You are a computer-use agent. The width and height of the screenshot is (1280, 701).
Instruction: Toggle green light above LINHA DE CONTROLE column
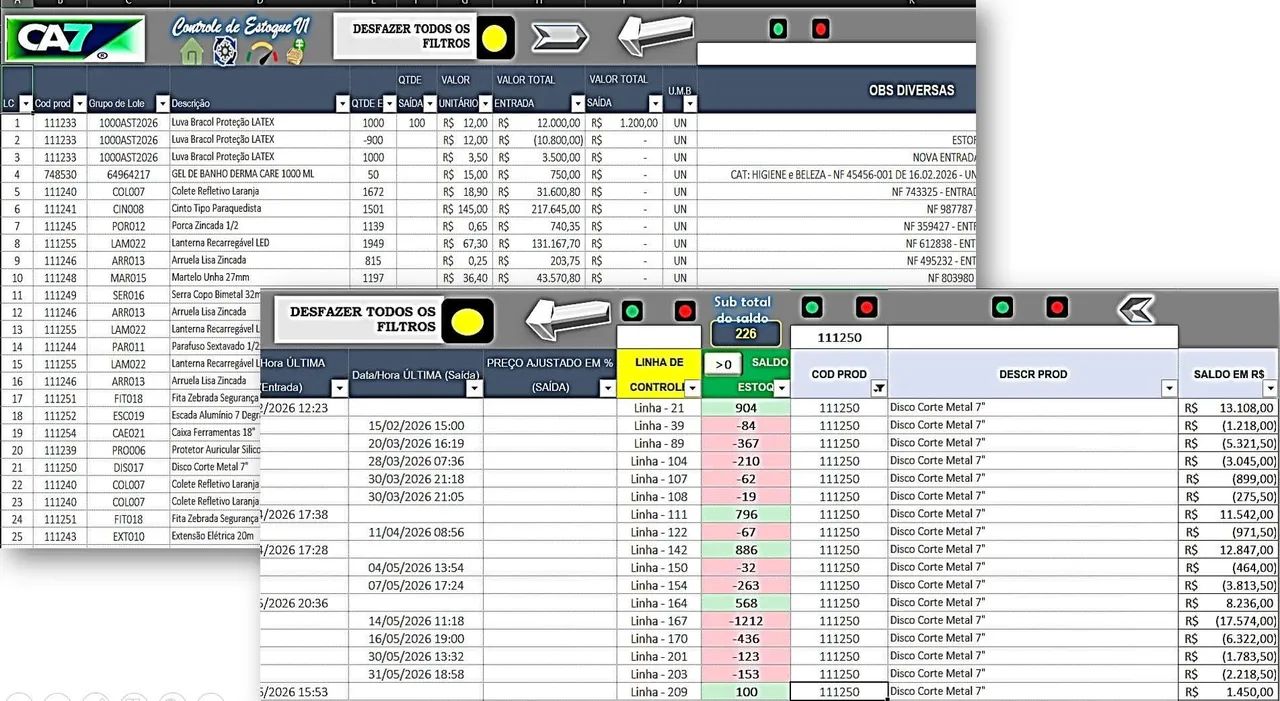pos(632,311)
